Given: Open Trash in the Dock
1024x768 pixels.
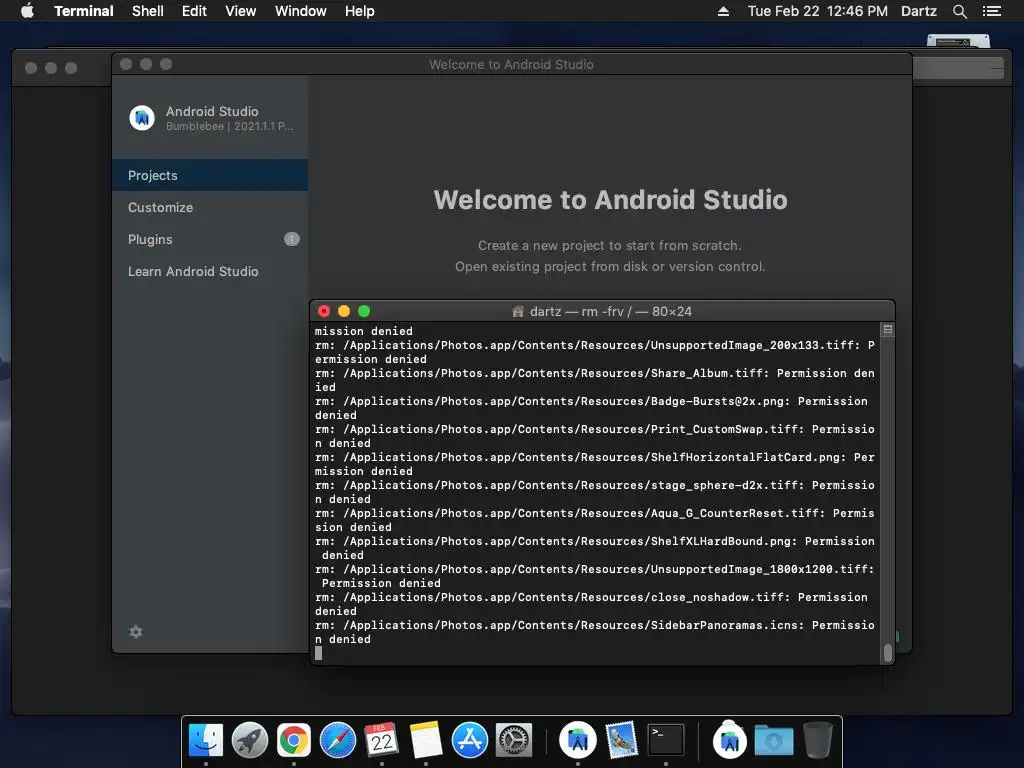Looking at the screenshot, I should click(817, 741).
